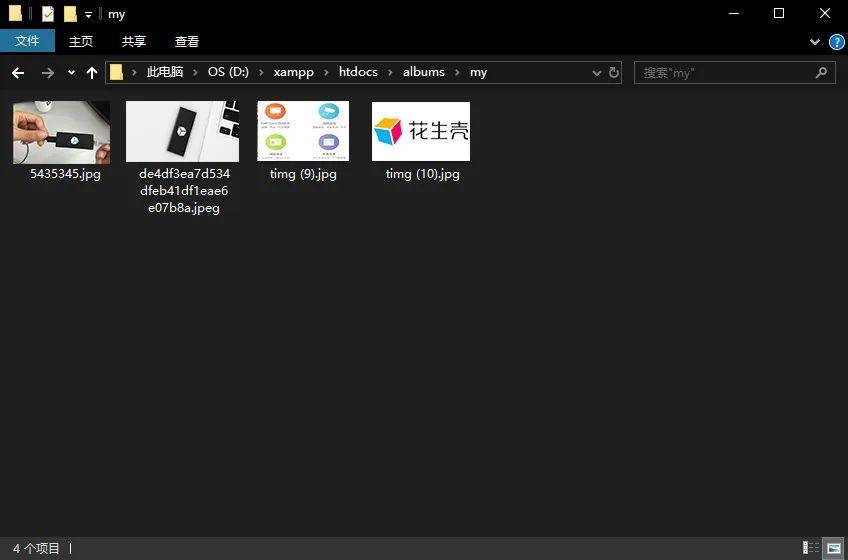Image resolution: width=848 pixels, height=560 pixels.
Task: Click the Forward navigation arrow
Action: tap(48, 73)
